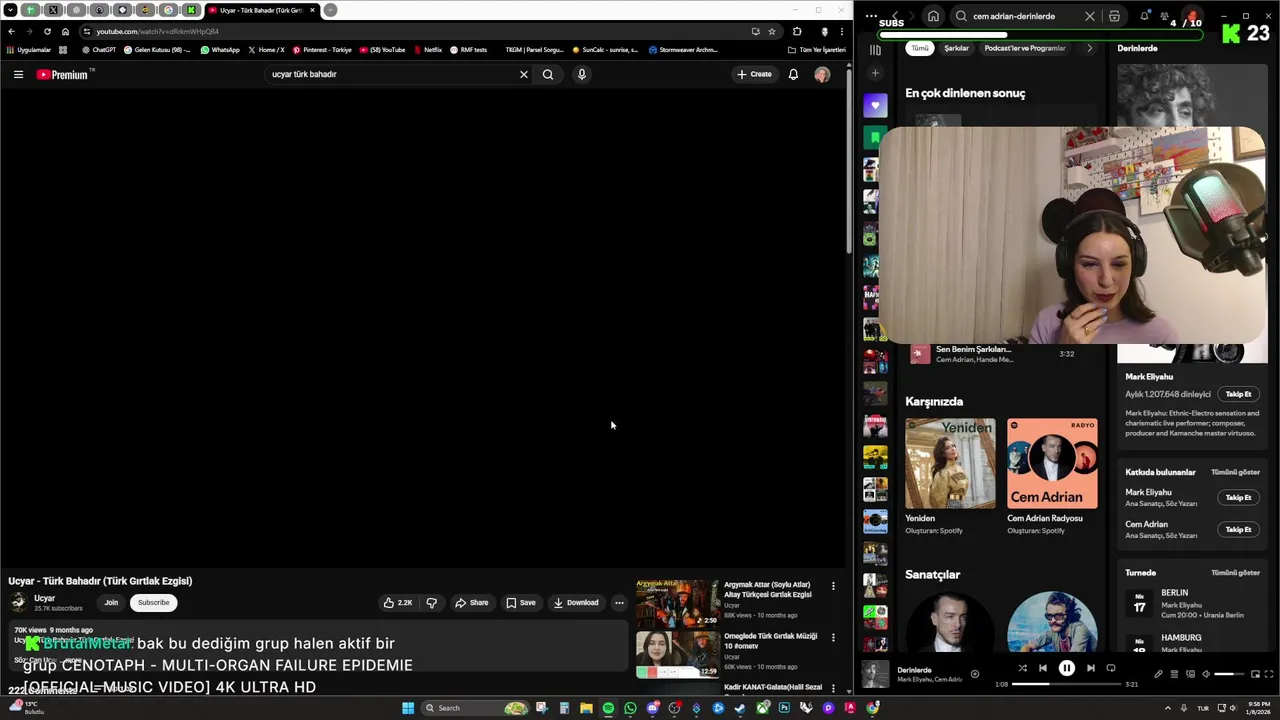Open the YouTube account avatar menu
Viewport: 1280px width, 720px height.
pyautogui.click(x=822, y=74)
